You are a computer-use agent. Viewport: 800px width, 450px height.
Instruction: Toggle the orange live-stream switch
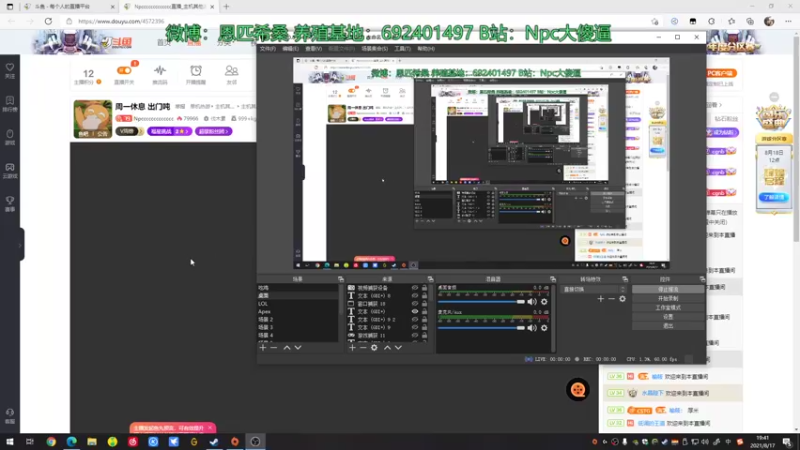click(124, 71)
